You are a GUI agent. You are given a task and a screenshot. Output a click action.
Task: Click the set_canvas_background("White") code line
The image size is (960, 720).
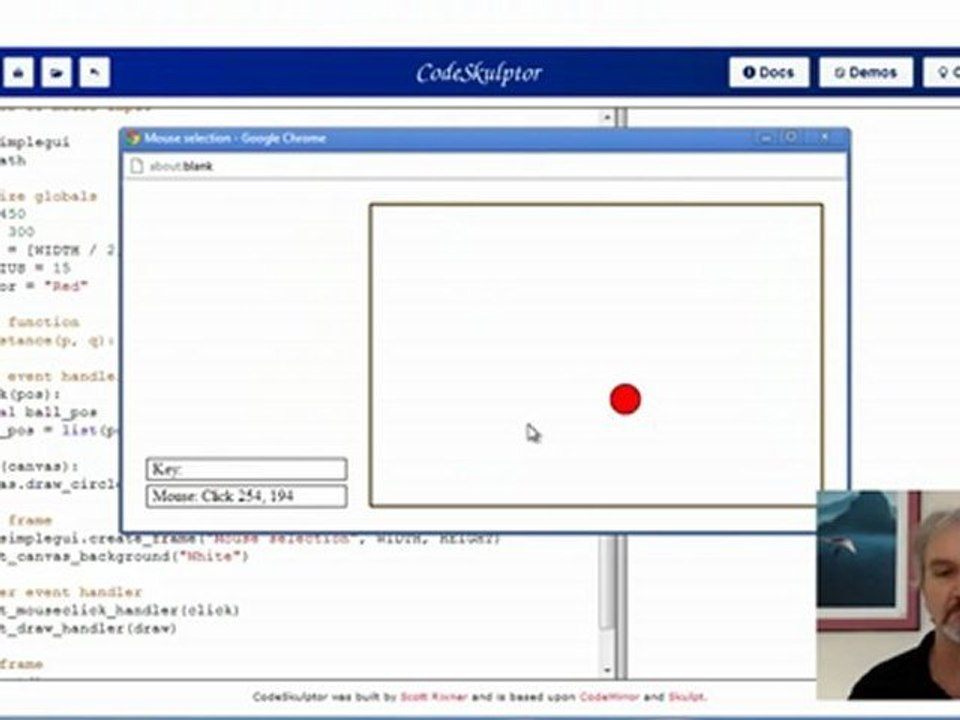pyautogui.click(x=124, y=557)
